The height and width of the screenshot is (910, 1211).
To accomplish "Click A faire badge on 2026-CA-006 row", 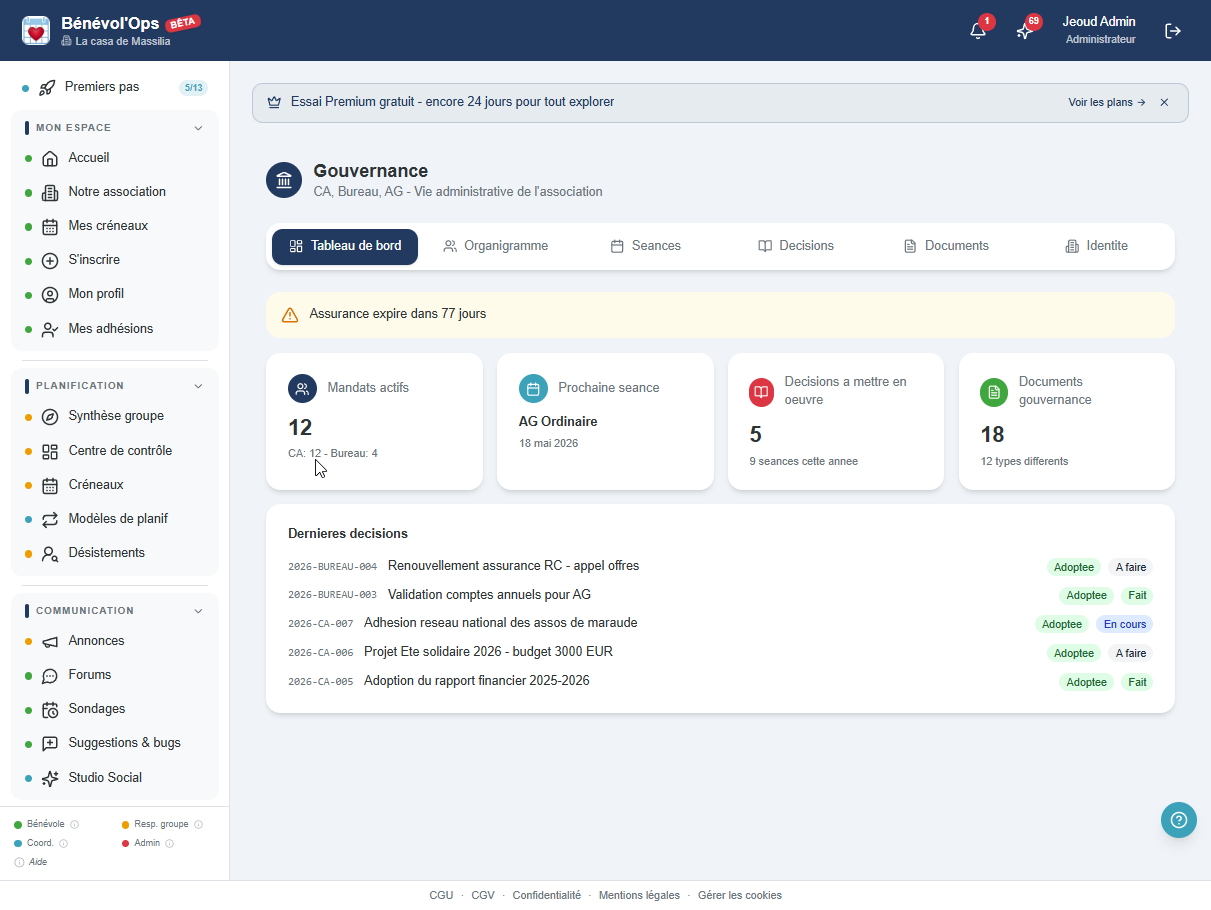I will click(x=1131, y=653).
